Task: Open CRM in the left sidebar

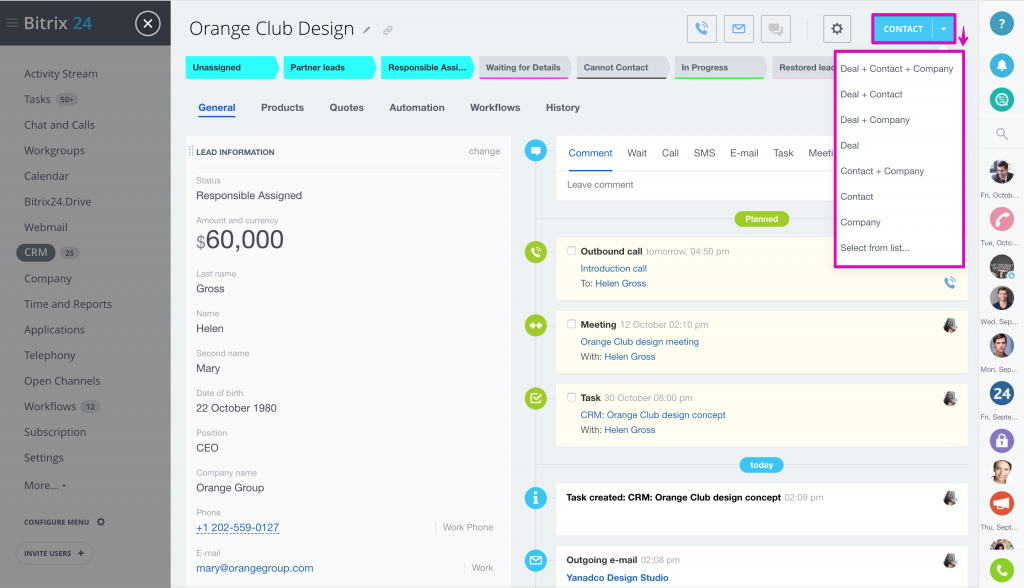Action: point(36,253)
